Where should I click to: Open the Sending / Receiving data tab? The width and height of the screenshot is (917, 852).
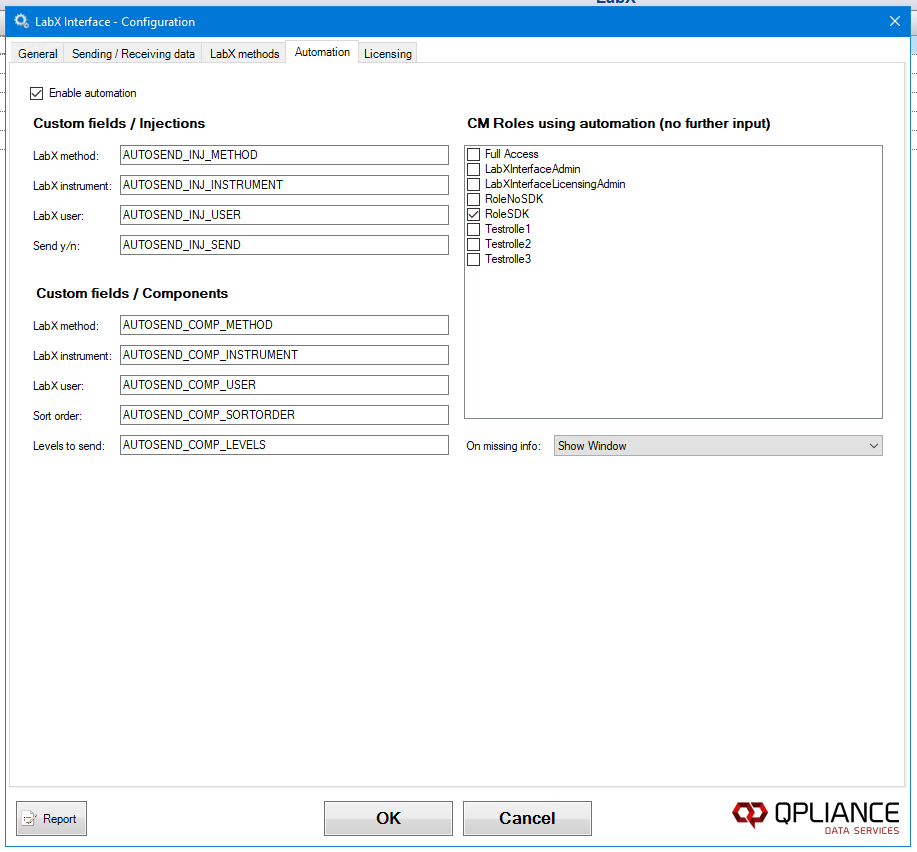(133, 54)
